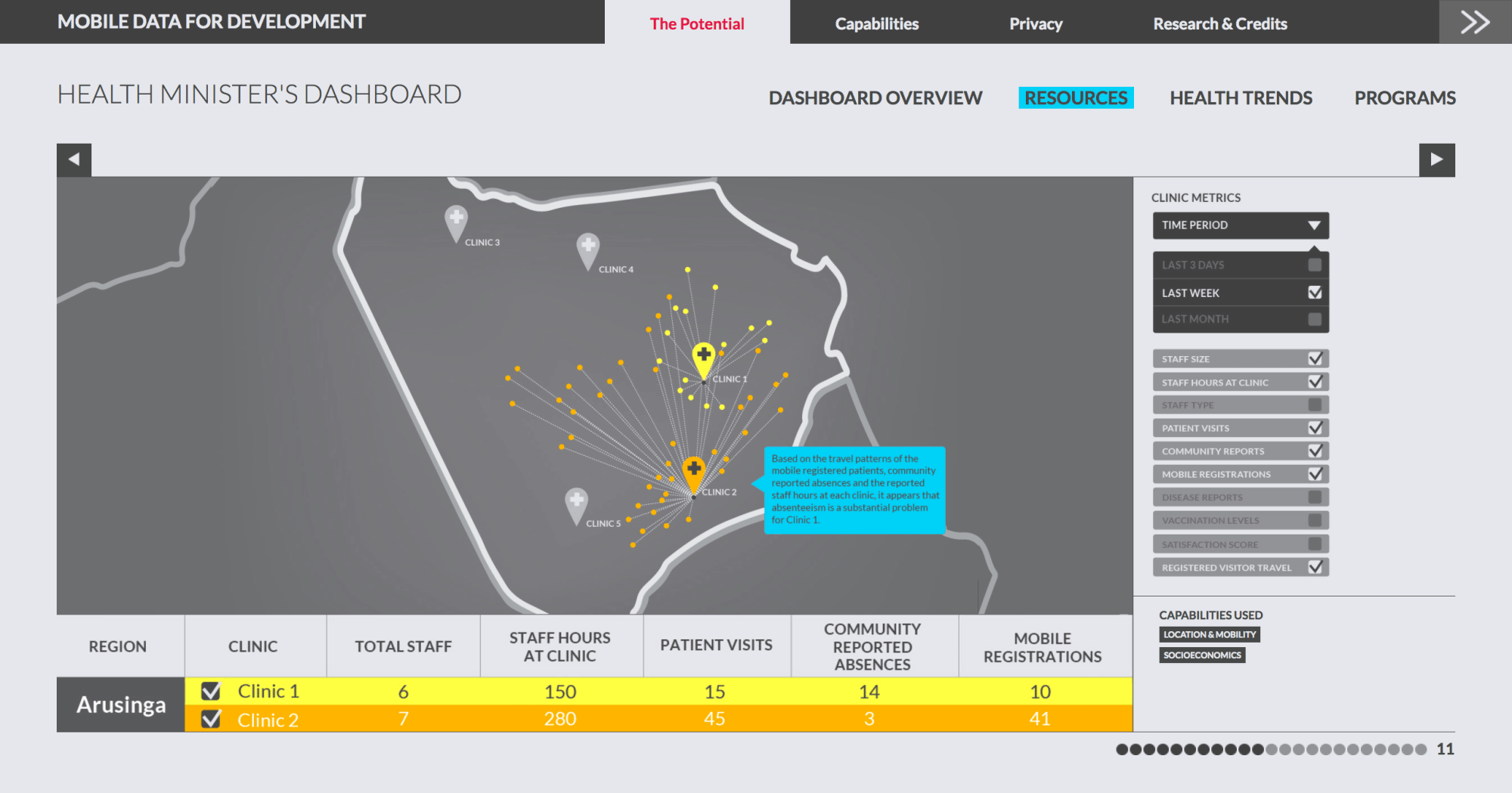1512x793 pixels.
Task: Enable the Disease Reports metric checkbox
Action: pos(1315,497)
